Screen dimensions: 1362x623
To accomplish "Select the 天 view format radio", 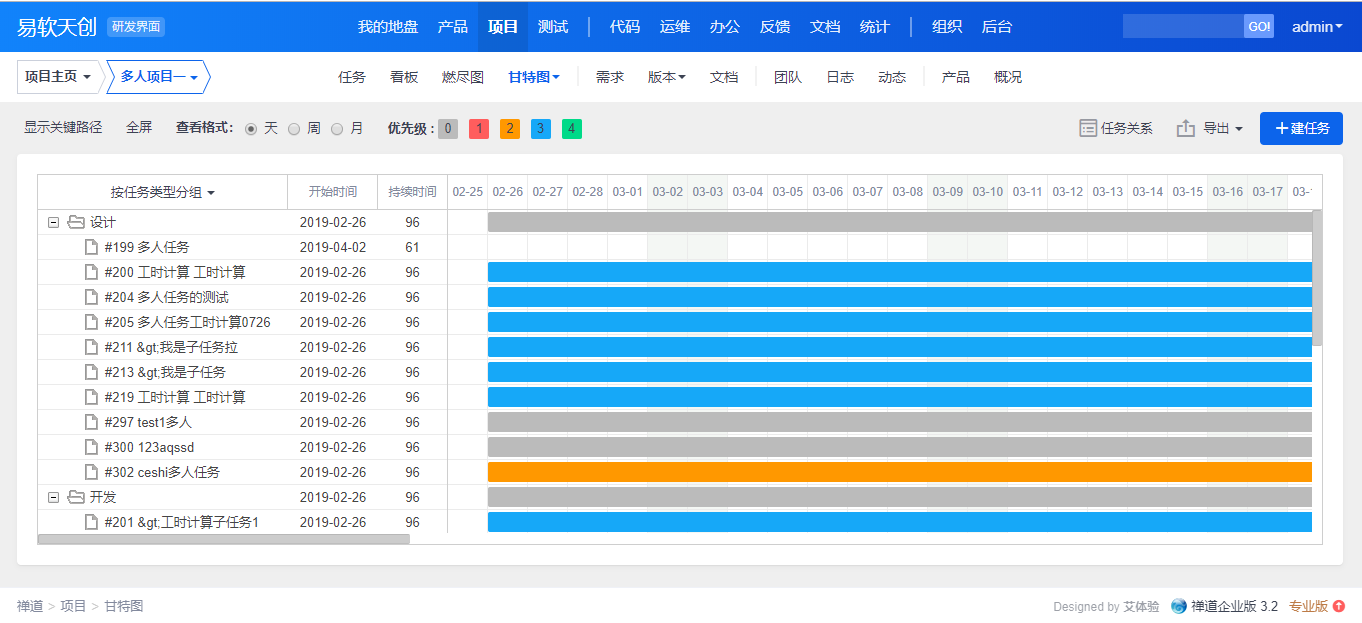I will [x=251, y=129].
